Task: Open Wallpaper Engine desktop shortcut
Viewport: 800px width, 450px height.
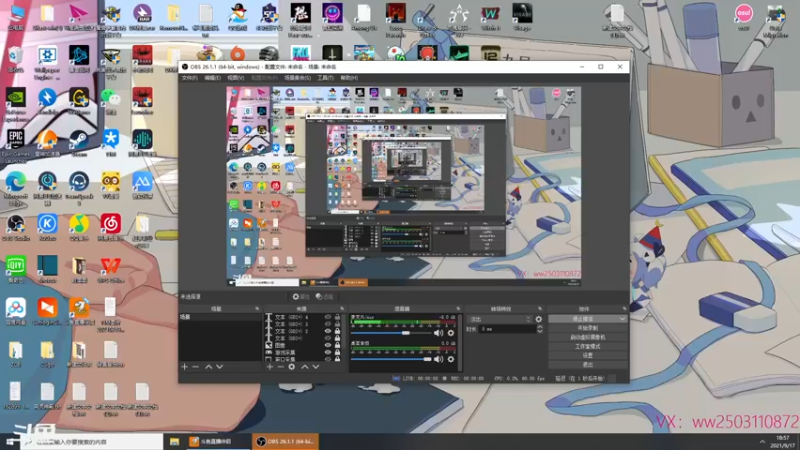Action: point(47,62)
